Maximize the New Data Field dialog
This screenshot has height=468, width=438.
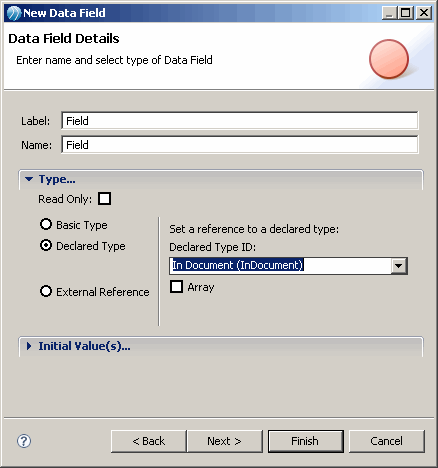(406, 13)
